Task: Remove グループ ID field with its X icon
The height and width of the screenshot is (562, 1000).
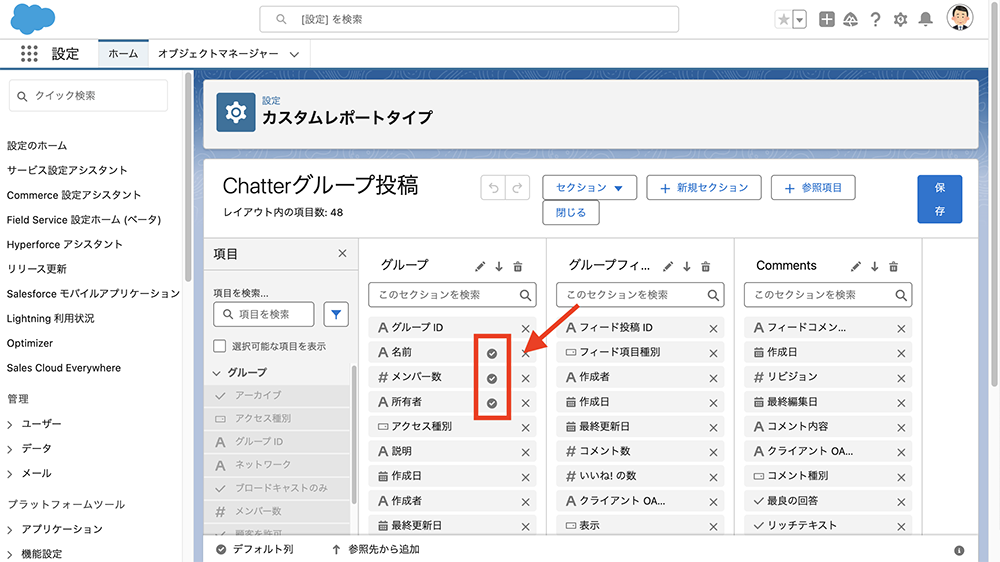Action: coord(526,328)
